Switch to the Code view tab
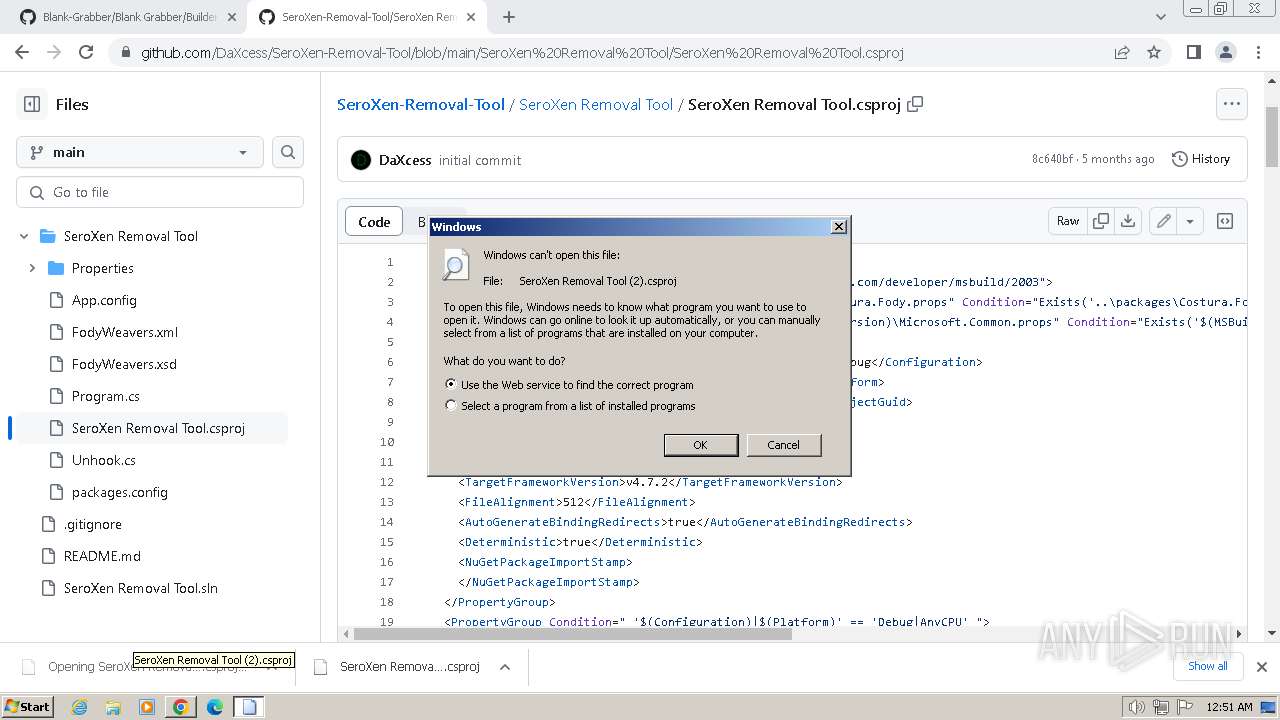Screen dimensions: 1280x720 pyautogui.click(x=374, y=222)
